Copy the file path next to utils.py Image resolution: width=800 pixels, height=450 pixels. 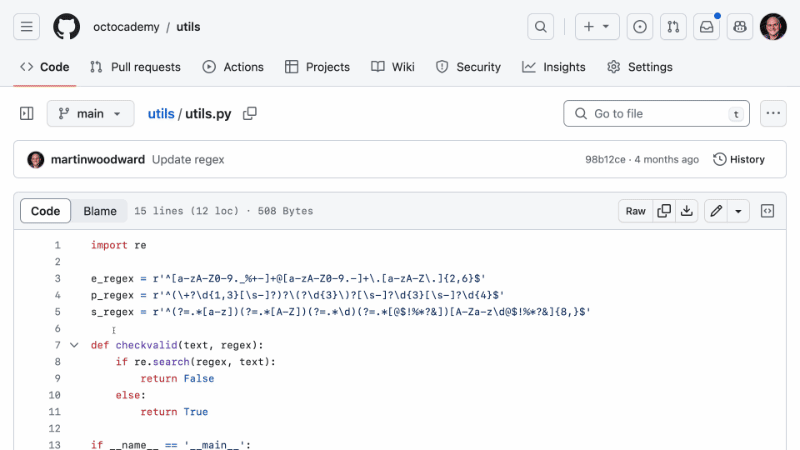pos(249,113)
